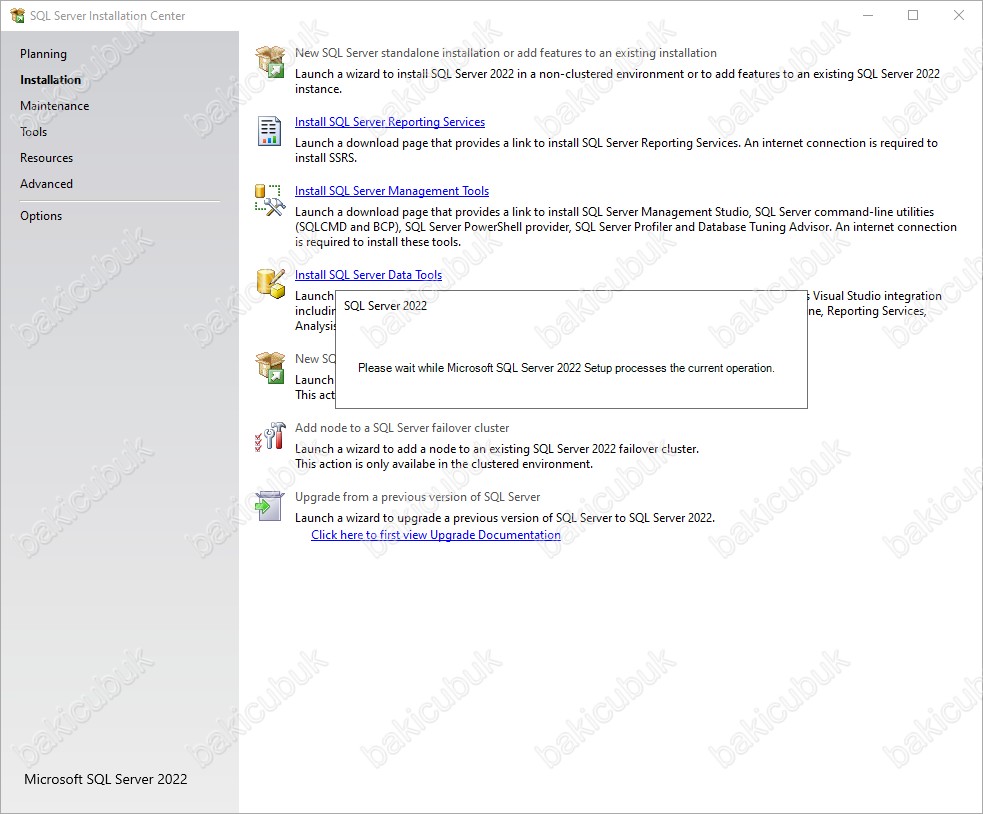Open Install SQL Server Management Tools link
983x814 pixels.
pyautogui.click(x=392, y=191)
